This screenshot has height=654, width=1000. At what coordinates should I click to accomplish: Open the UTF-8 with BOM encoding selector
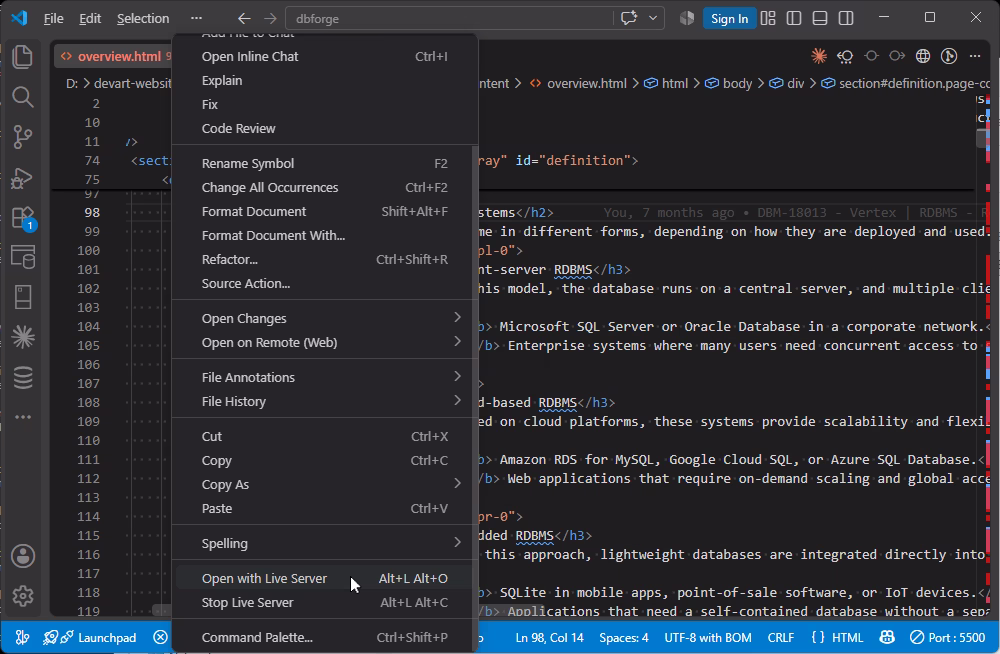tap(708, 637)
